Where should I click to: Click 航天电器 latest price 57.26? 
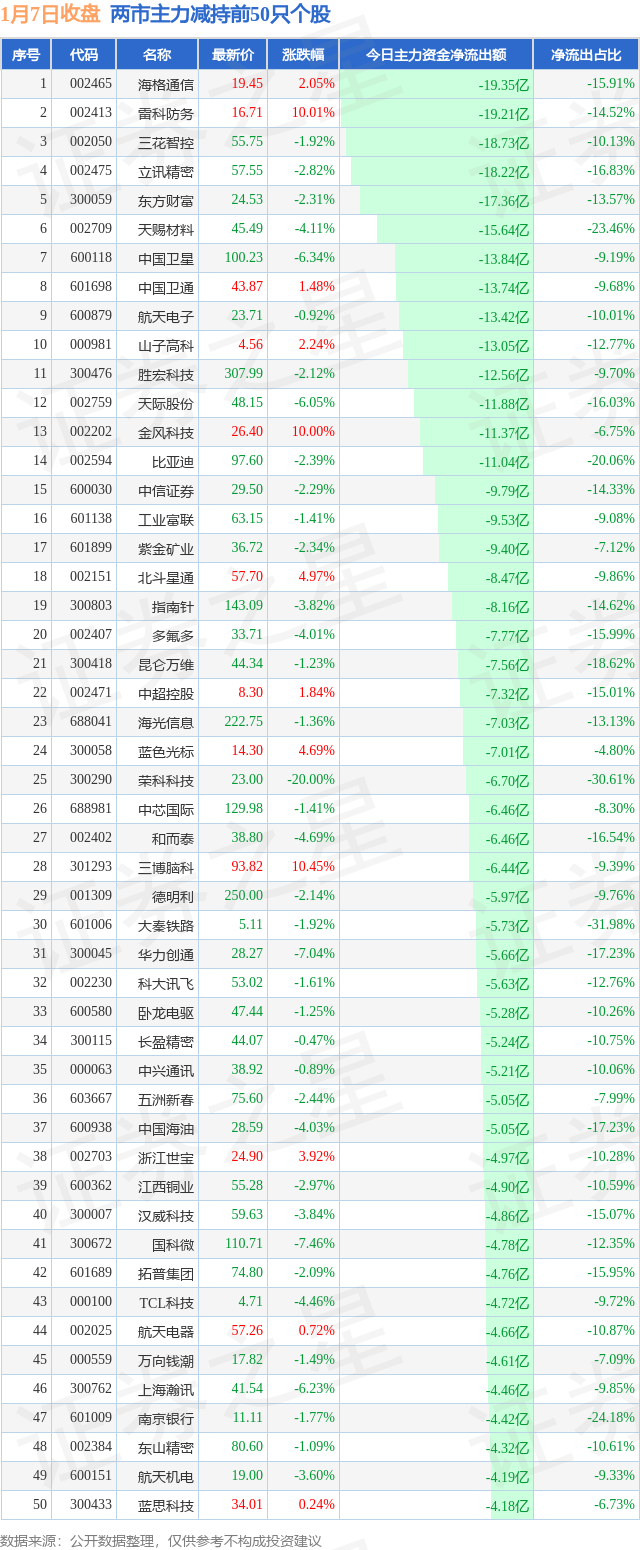(247, 1331)
